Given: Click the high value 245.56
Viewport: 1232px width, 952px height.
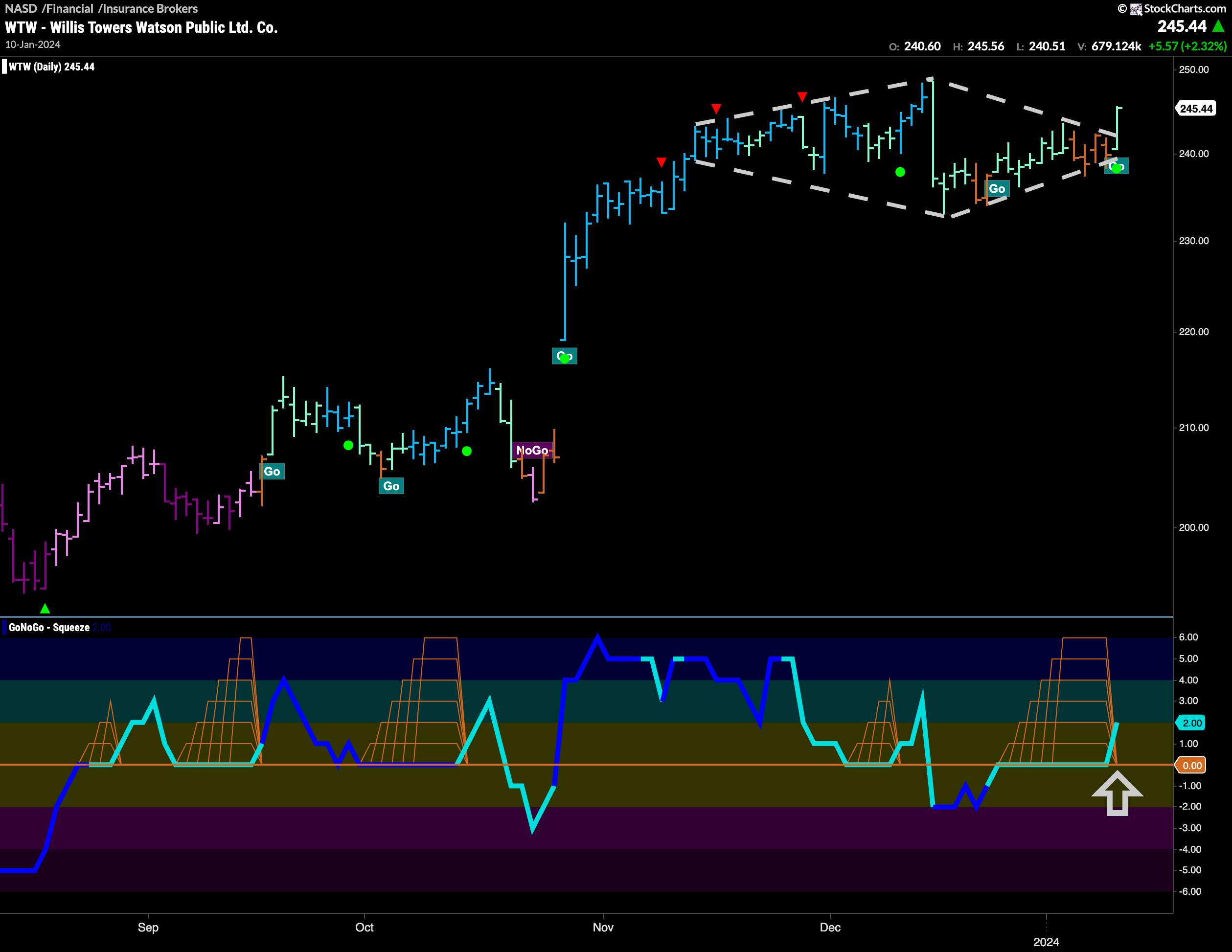Looking at the screenshot, I should point(986,46).
